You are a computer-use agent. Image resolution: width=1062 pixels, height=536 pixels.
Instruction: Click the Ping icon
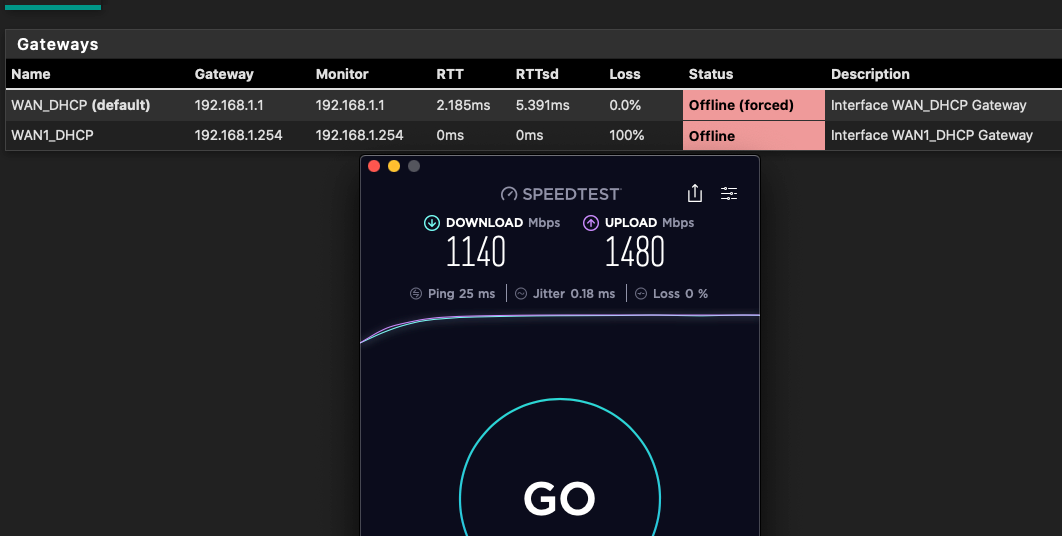(416, 293)
